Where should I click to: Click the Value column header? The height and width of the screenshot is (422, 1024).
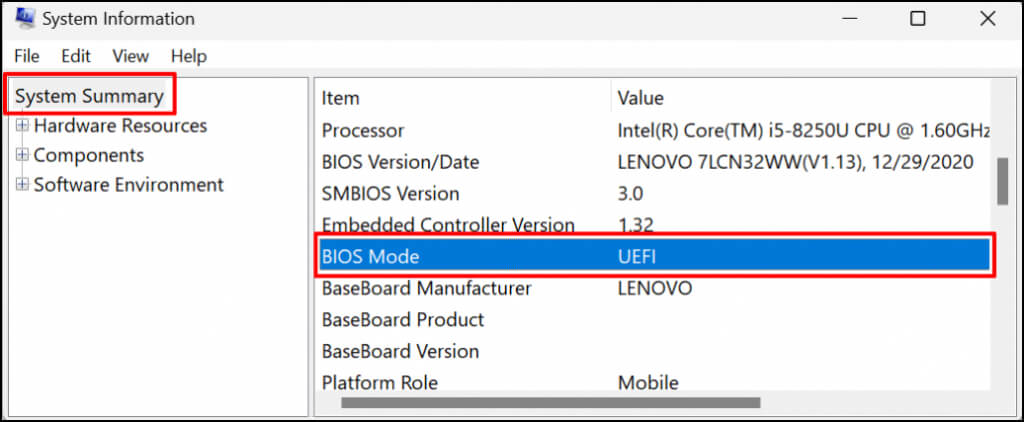click(641, 98)
